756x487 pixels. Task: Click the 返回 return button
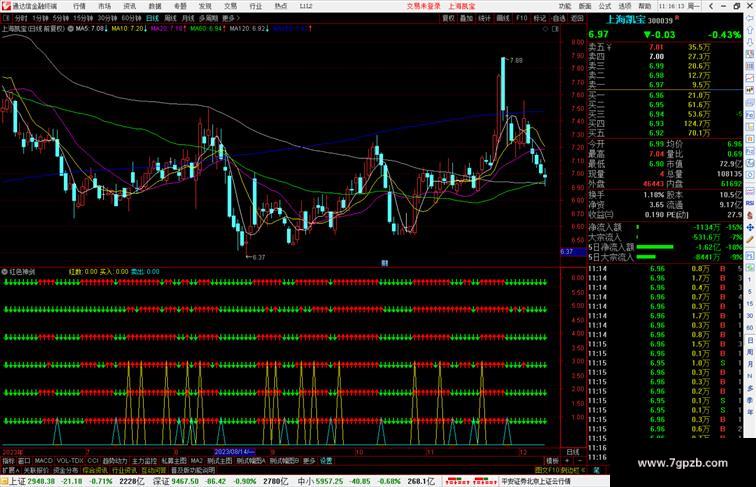pyautogui.click(x=577, y=18)
